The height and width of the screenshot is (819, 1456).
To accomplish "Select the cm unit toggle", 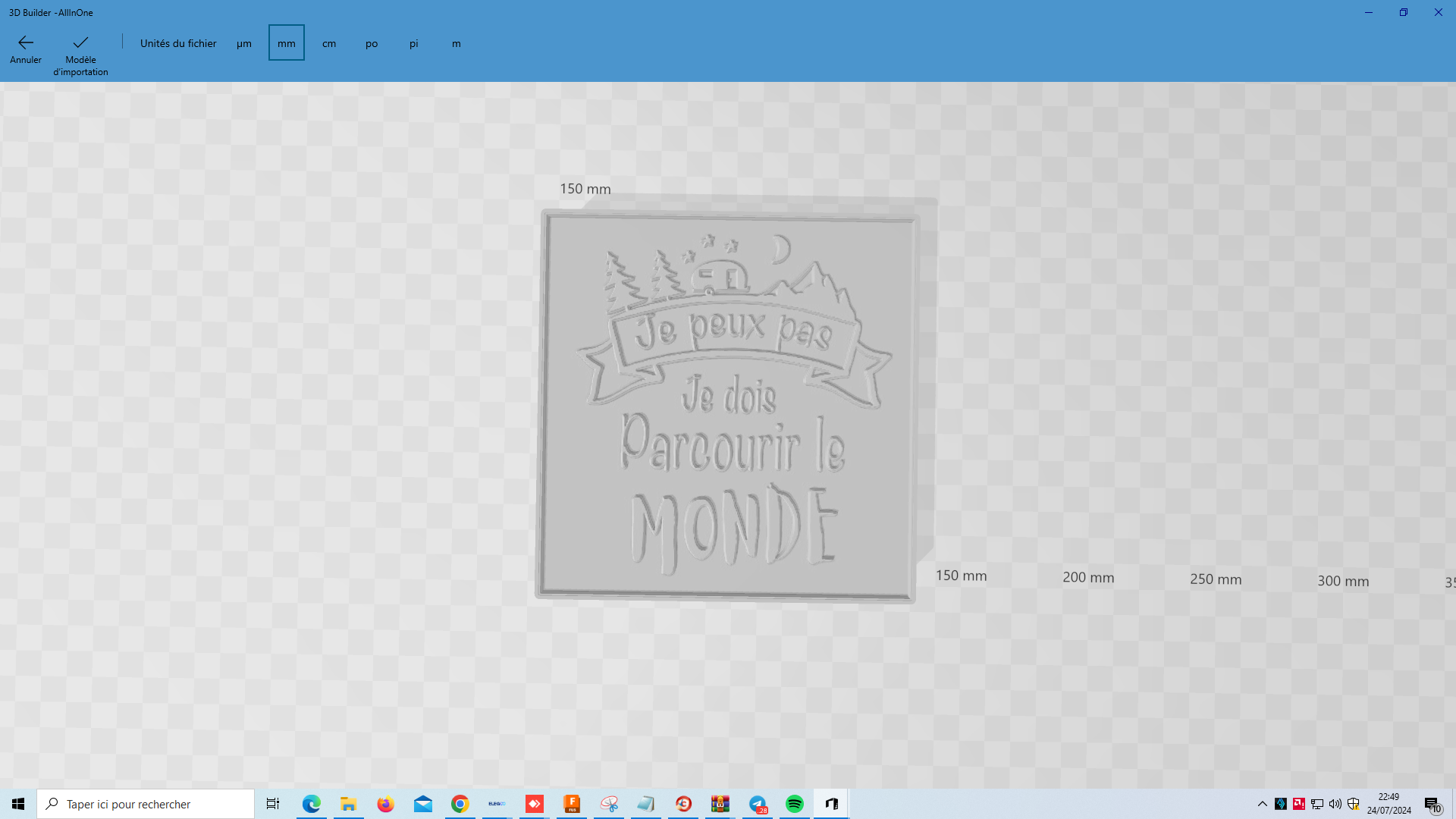I will point(329,43).
